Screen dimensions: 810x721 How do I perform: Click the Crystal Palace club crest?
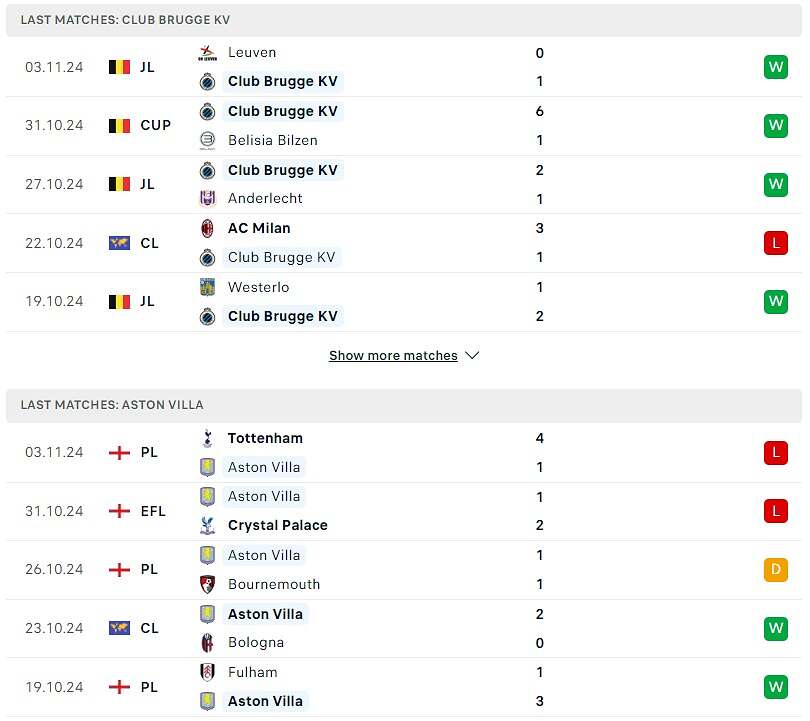point(207,525)
